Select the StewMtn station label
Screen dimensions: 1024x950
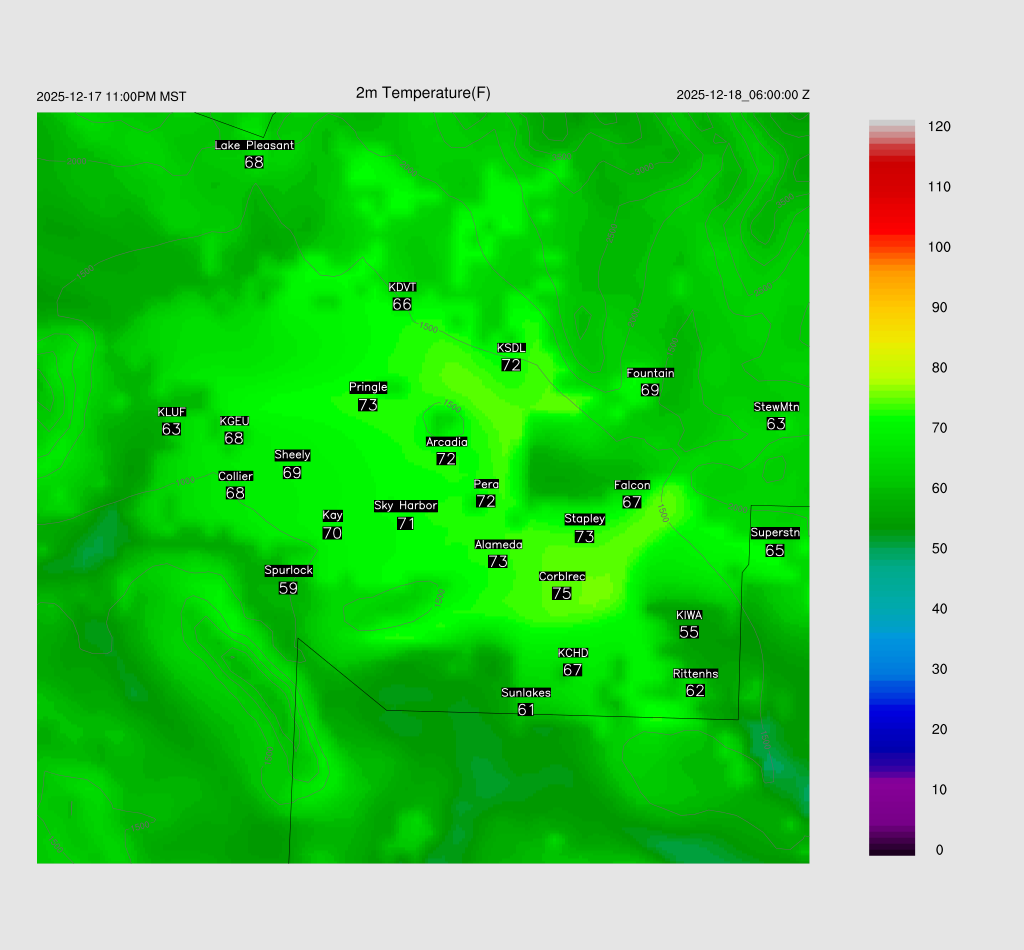point(776,407)
